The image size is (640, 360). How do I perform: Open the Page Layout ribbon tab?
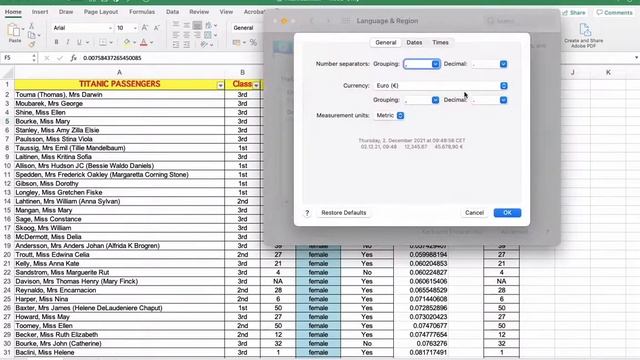100,12
